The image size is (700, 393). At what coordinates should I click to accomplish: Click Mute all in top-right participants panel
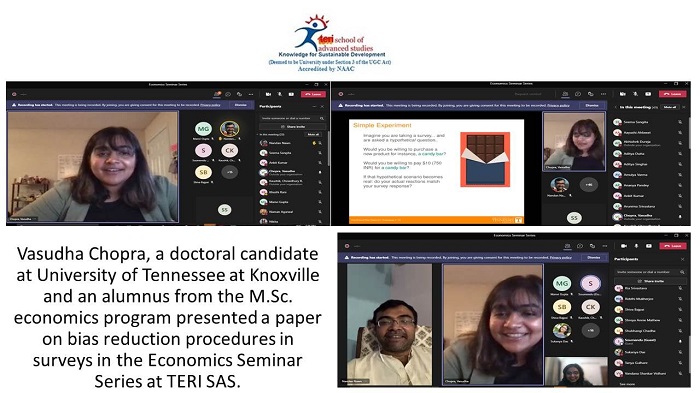670,107
